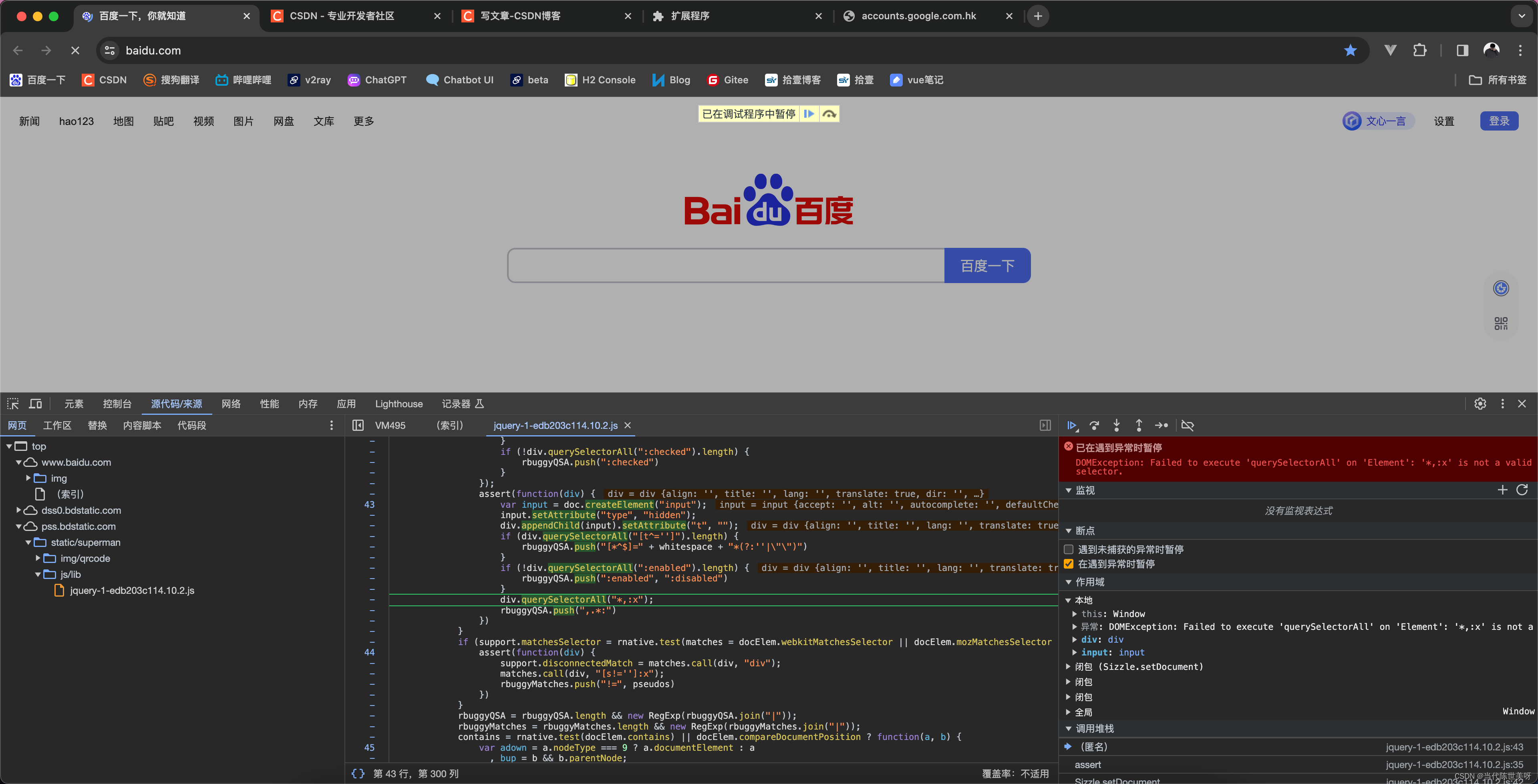Open the 网络 Network panel

231,404
